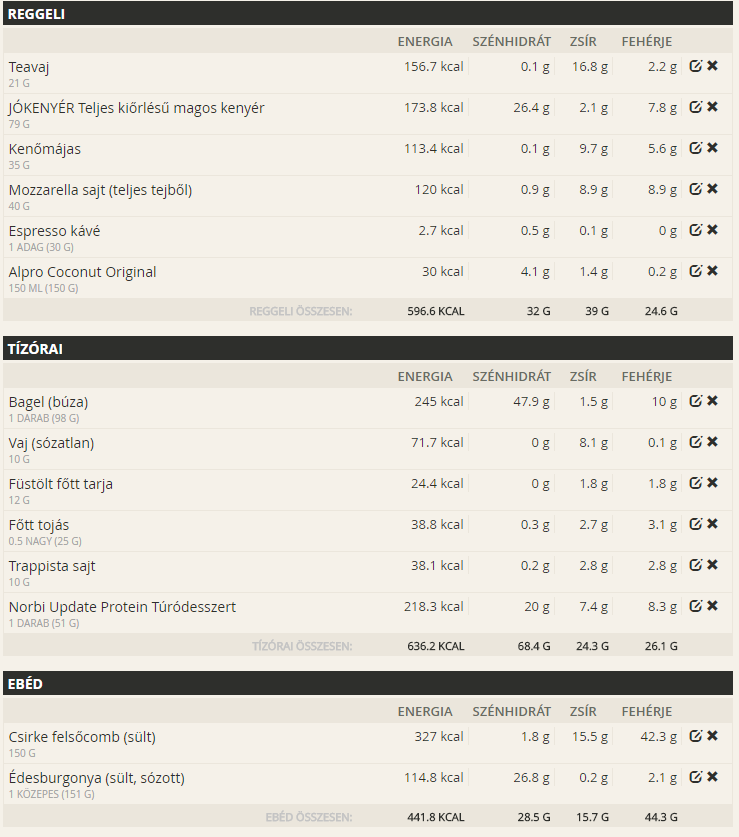
Task: Edit the Bagel (búza) entry
Action: (x=695, y=401)
